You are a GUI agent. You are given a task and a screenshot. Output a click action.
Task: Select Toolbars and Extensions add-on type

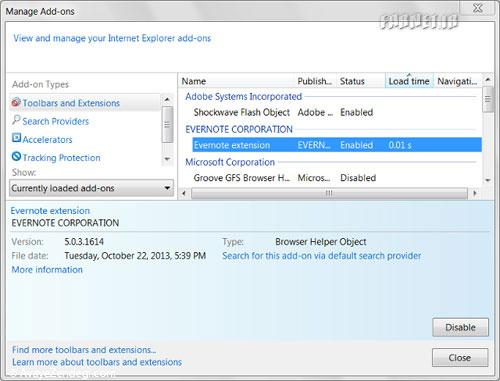[85, 103]
